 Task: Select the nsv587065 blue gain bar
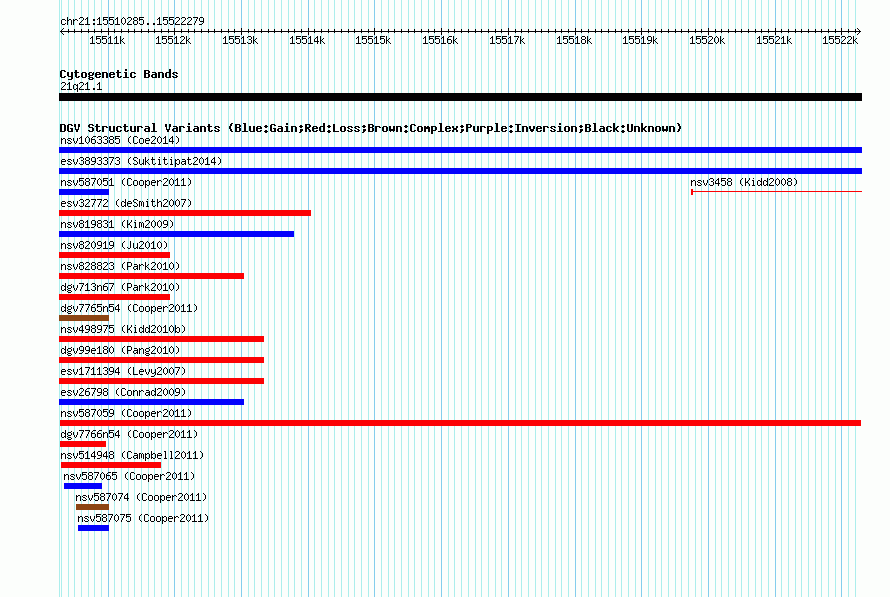pos(83,486)
